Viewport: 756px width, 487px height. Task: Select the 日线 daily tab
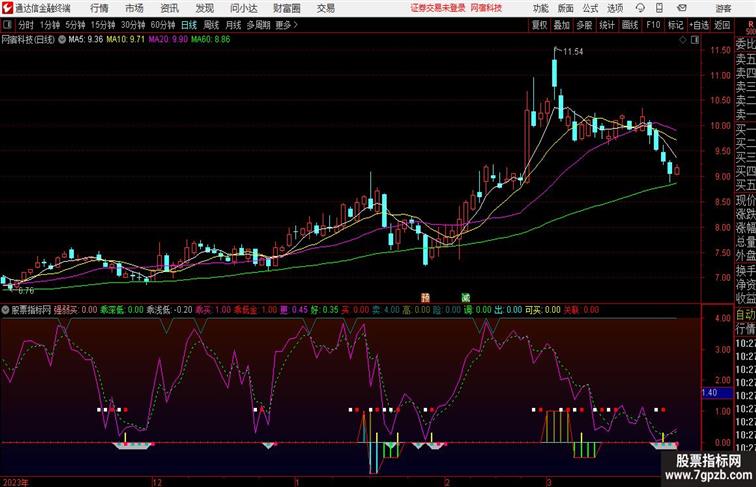(x=189, y=25)
